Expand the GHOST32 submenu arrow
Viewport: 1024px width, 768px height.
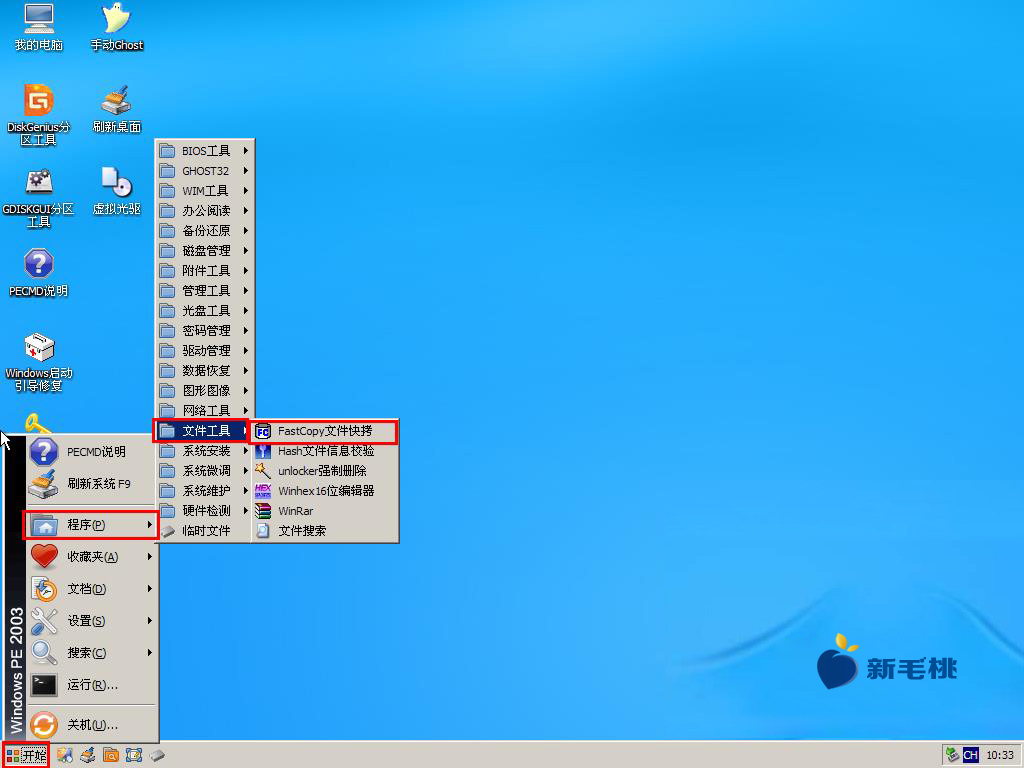[x=246, y=171]
